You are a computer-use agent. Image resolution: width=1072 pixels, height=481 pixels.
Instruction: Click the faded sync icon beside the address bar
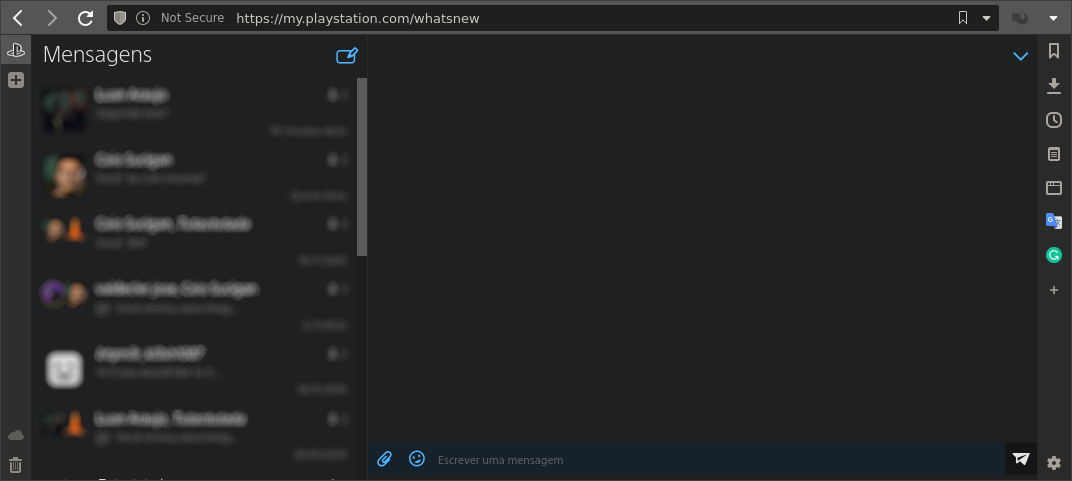coord(1020,18)
